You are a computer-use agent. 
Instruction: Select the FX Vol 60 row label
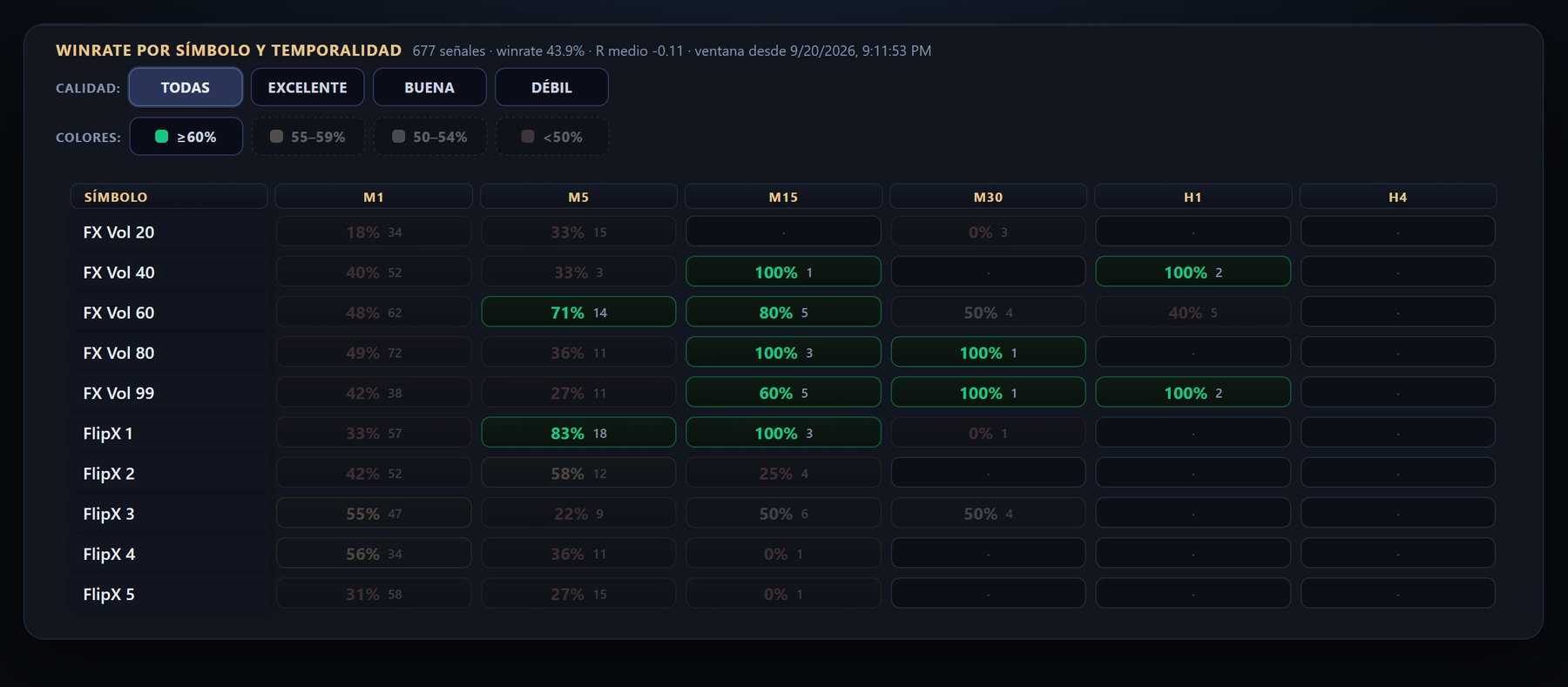(x=169, y=313)
